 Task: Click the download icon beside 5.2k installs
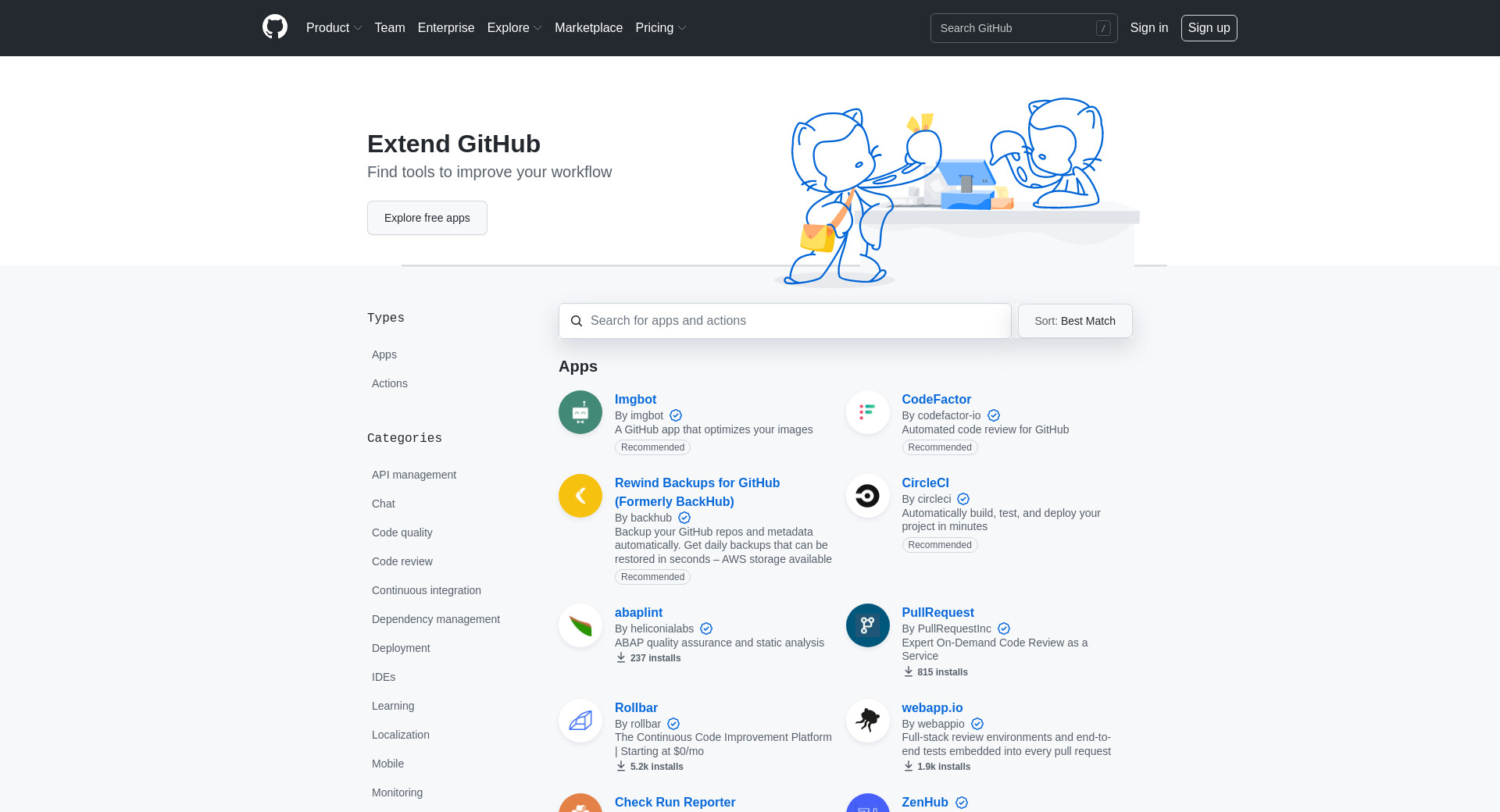coord(621,767)
